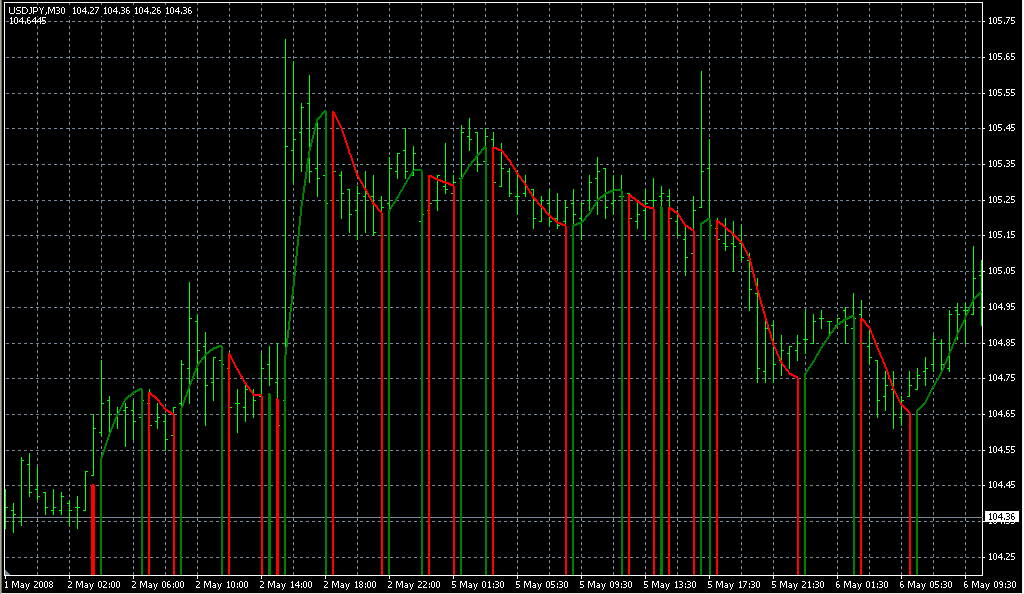Click the 6 May 01:30 time label
1024x594 pixels.
pyautogui.click(x=862, y=584)
